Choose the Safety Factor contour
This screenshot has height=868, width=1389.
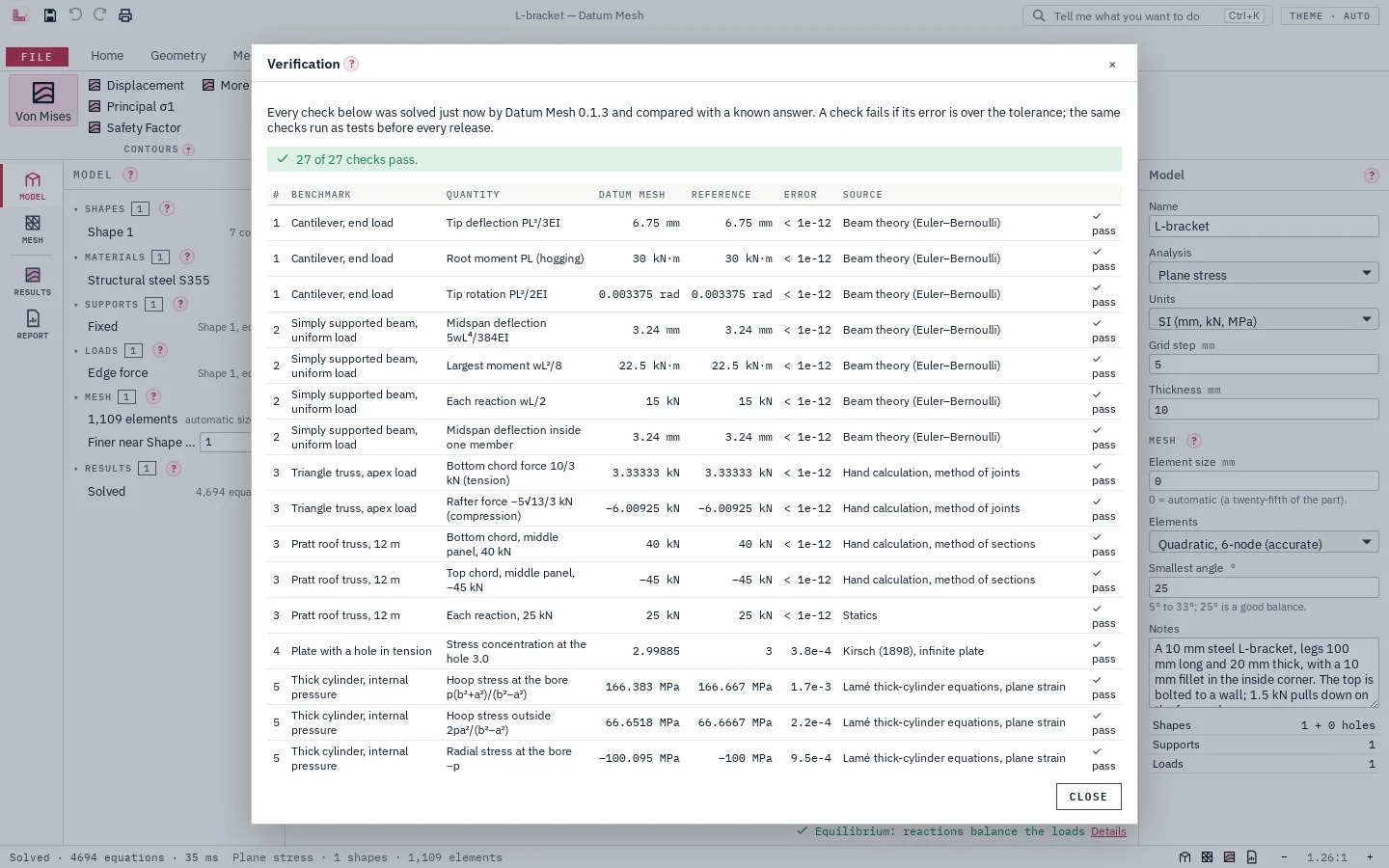(x=134, y=127)
